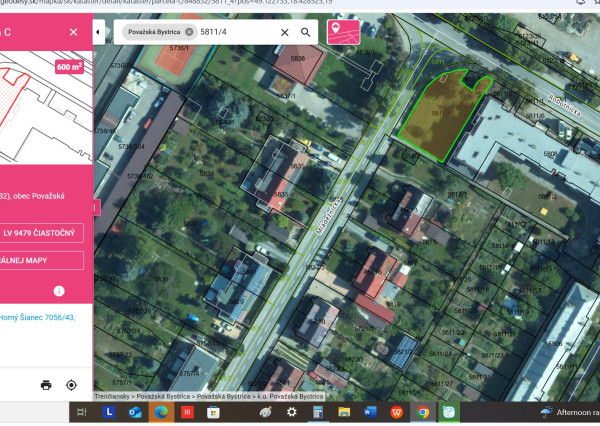Select parcel 5736/304 on the map
The width and height of the screenshot is (600, 426).
click(x=132, y=147)
